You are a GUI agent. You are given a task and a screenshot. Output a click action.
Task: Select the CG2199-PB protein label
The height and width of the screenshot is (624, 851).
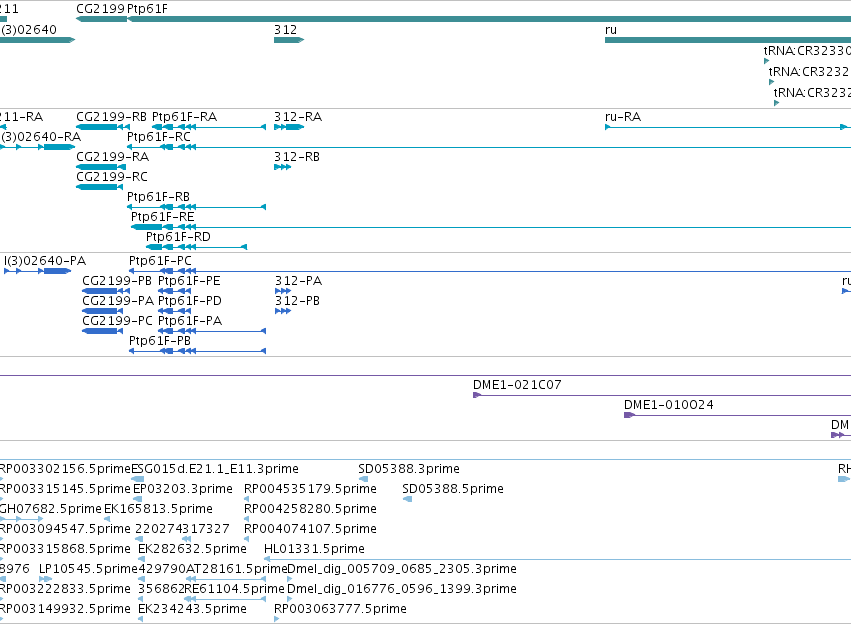(117, 281)
